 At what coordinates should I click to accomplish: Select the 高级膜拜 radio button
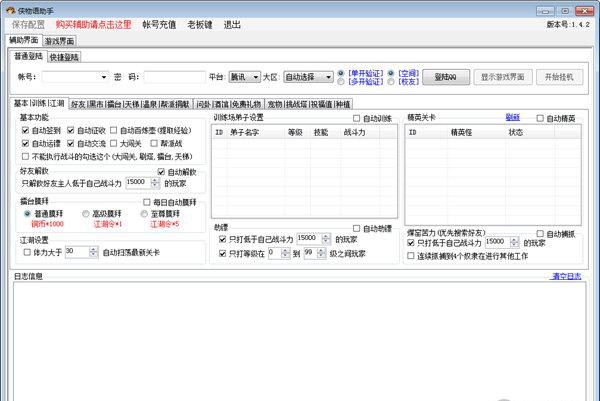pos(85,215)
